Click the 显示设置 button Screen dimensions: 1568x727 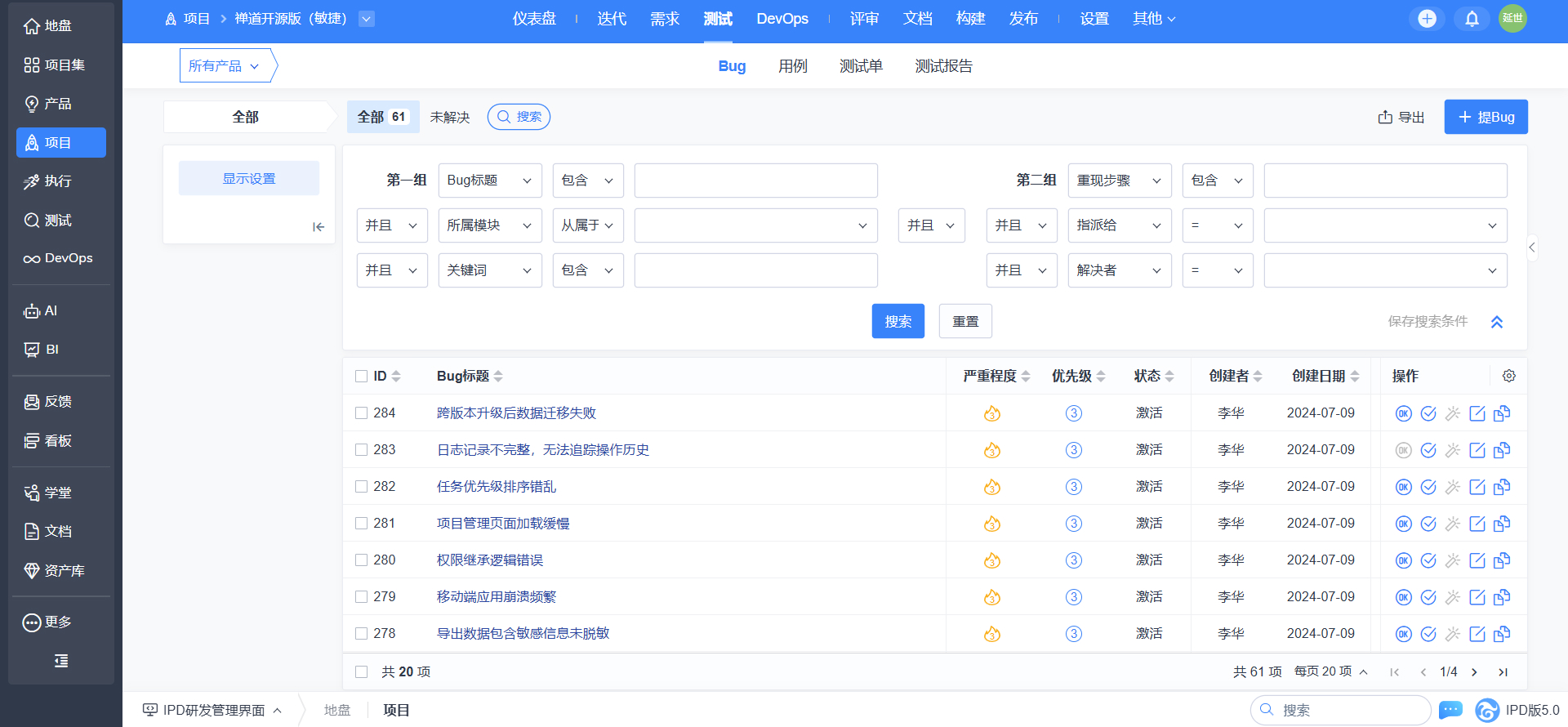(249, 178)
